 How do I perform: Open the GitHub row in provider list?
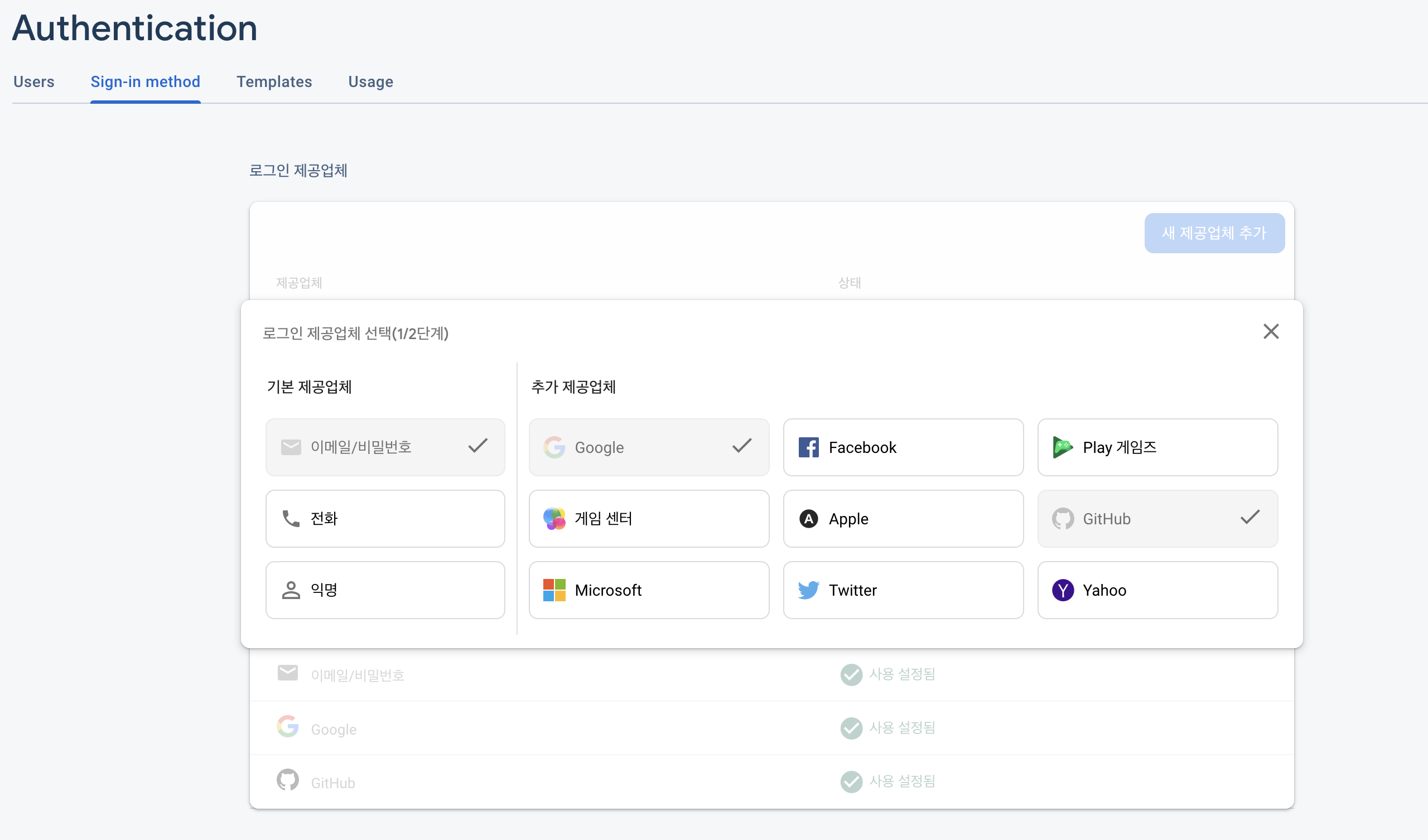[x=332, y=782]
